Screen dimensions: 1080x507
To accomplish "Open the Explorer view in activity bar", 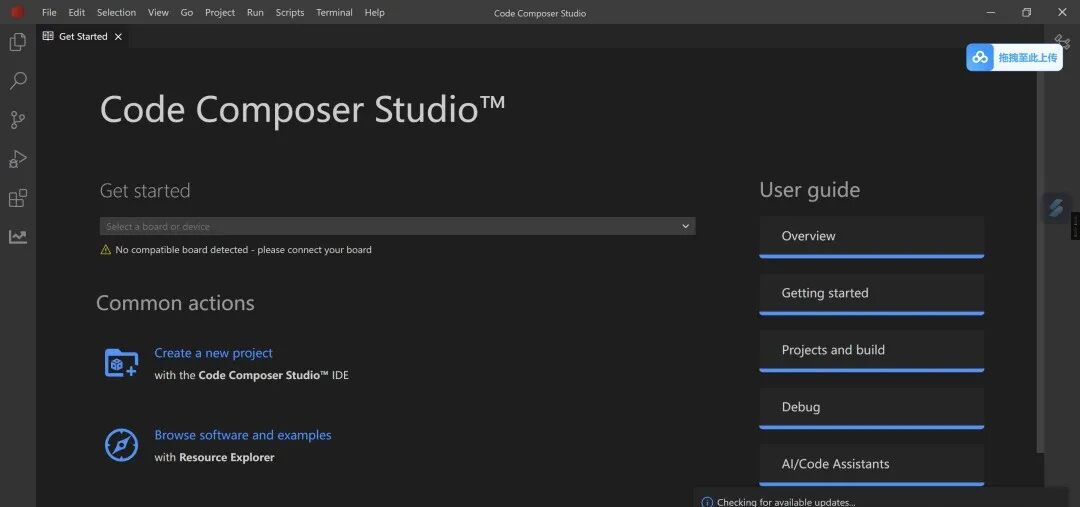I will coord(18,42).
